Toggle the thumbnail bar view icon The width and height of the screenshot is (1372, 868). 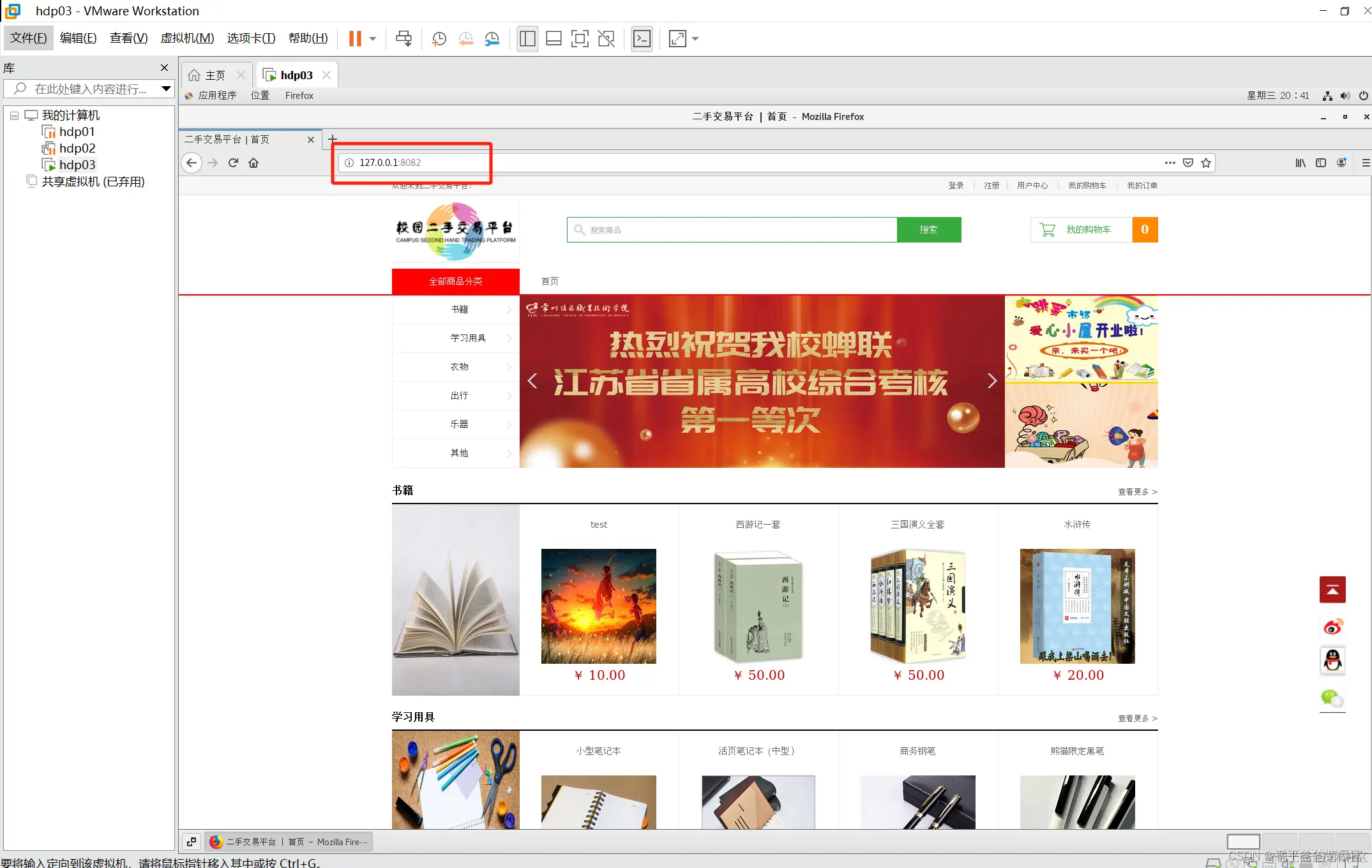tap(554, 39)
